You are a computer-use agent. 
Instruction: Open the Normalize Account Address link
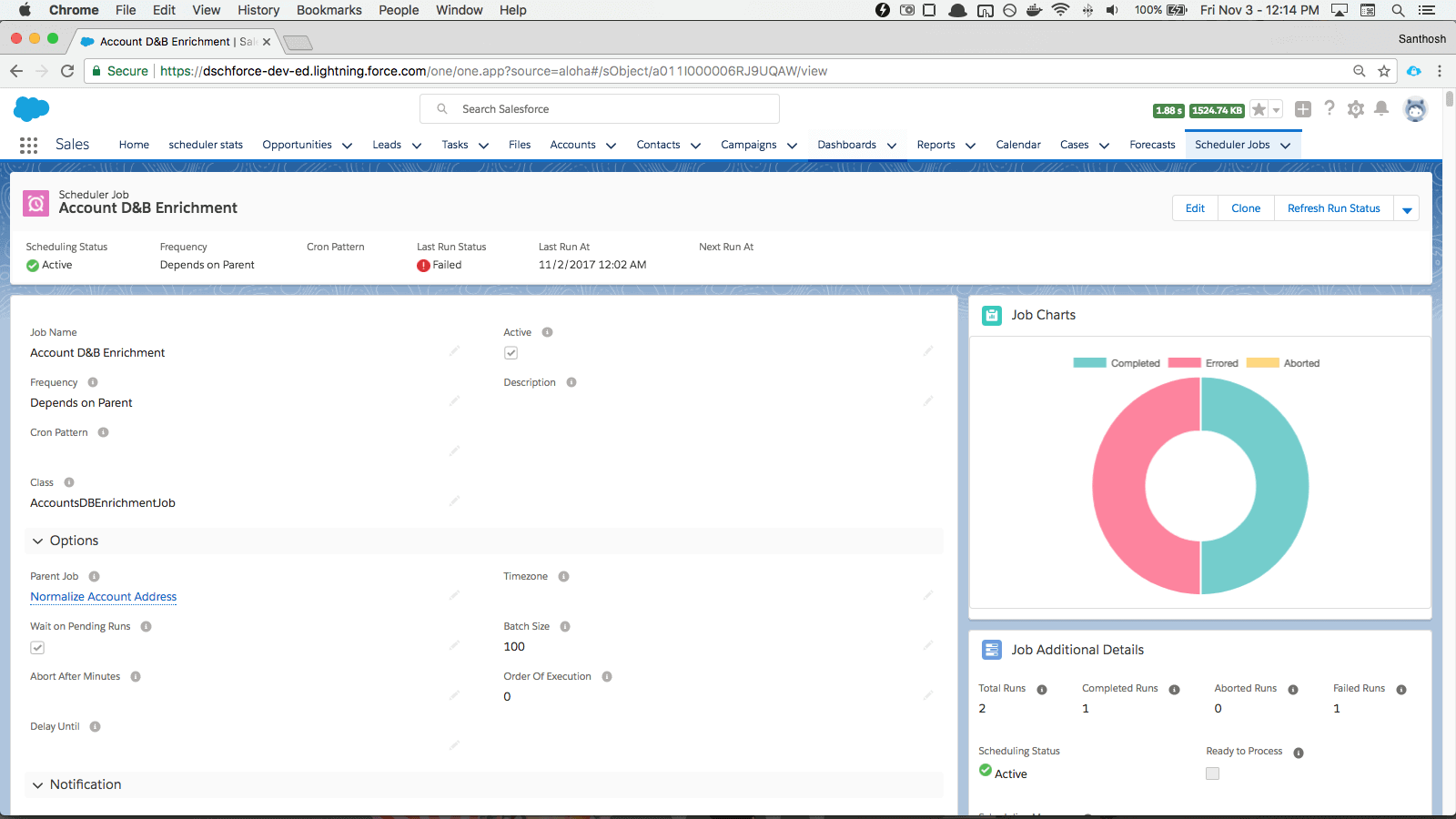(104, 597)
